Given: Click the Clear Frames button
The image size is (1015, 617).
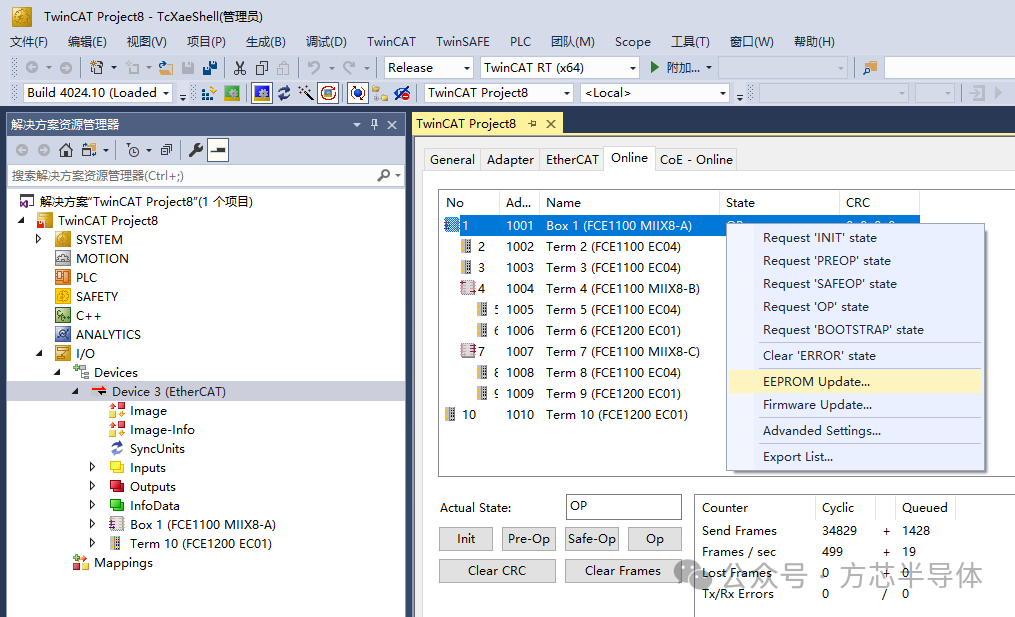Looking at the screenshot, I should 623,570.
